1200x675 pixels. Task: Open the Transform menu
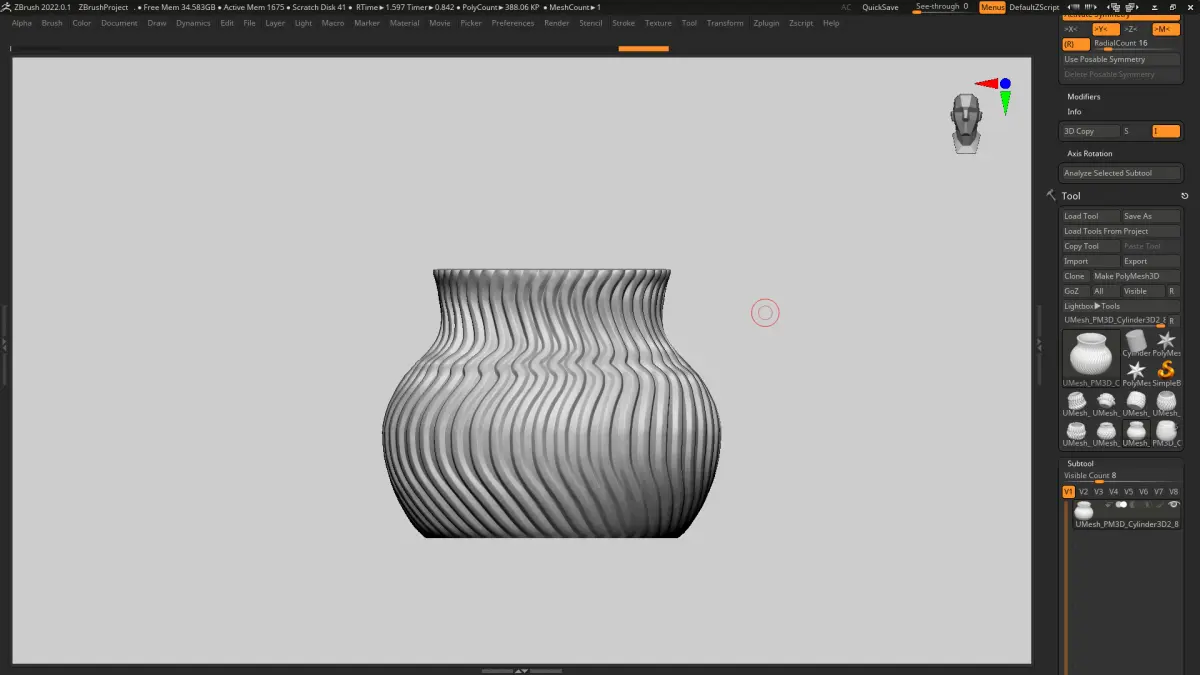coord(725,23)
